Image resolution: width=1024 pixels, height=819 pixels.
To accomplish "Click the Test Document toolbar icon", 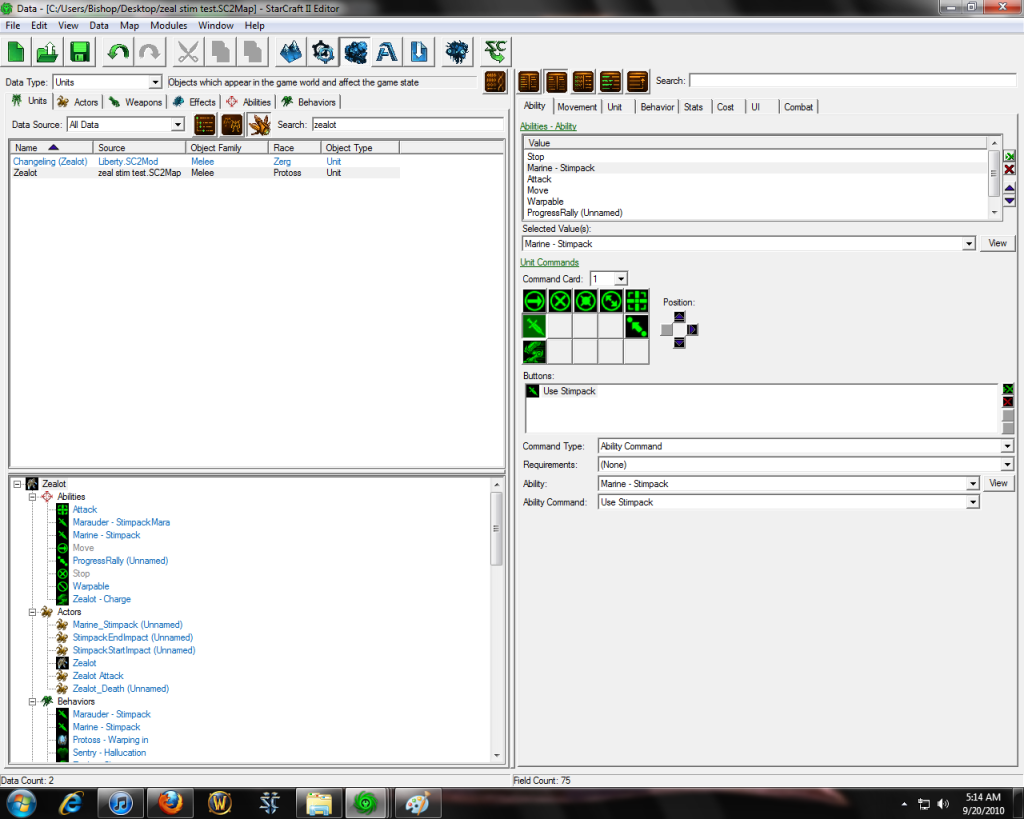I will 496,52.
